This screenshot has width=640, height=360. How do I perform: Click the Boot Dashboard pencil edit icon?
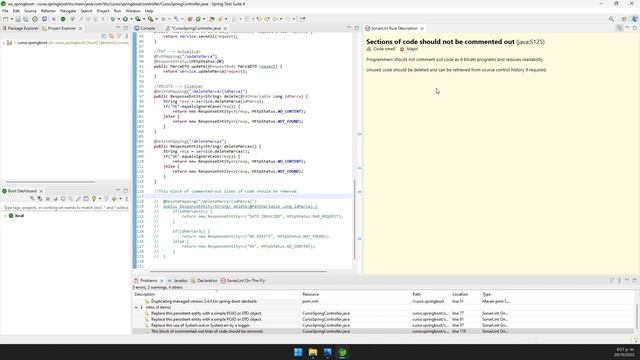(78, 199)
